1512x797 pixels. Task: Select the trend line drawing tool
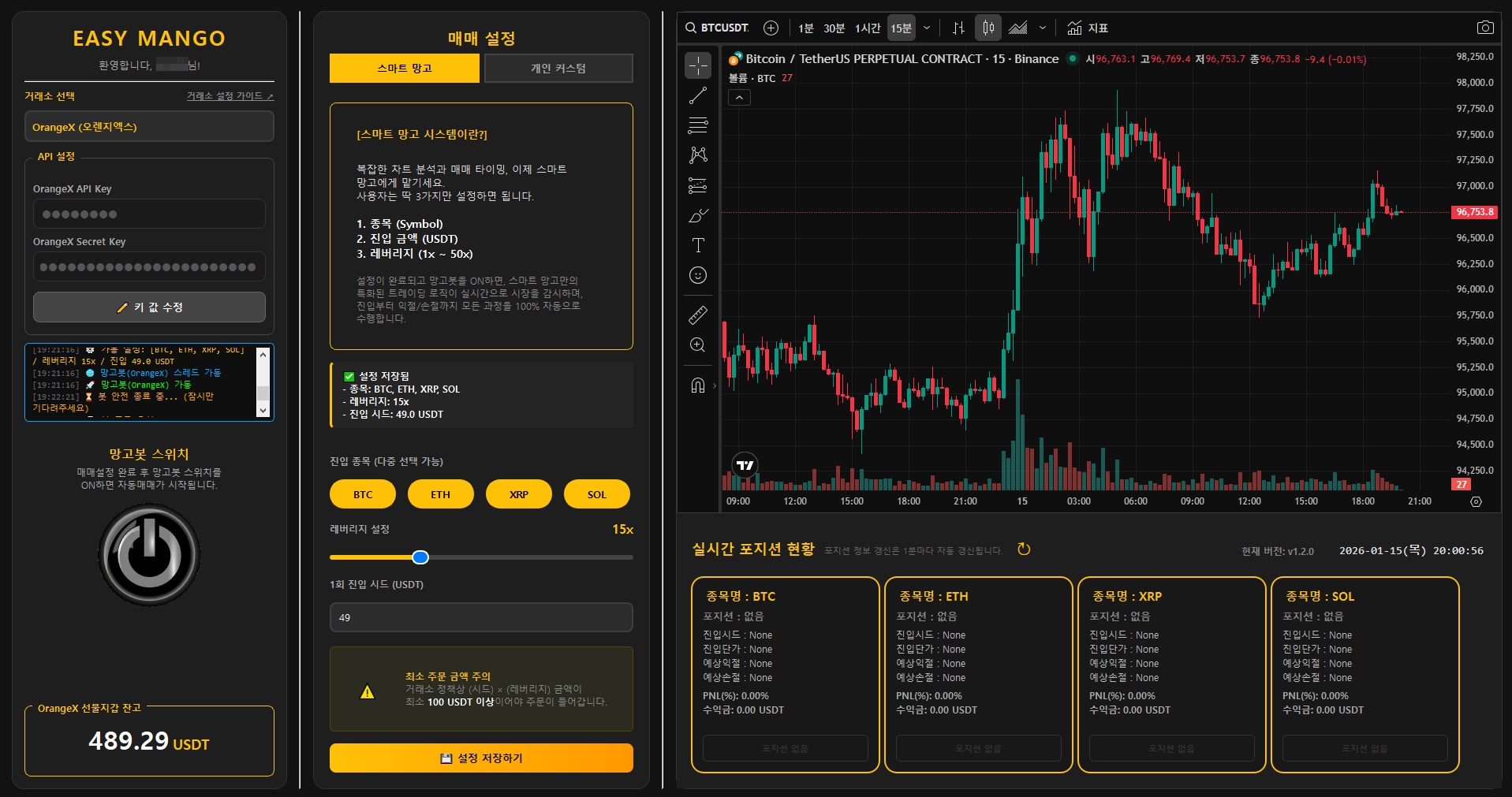698,96
